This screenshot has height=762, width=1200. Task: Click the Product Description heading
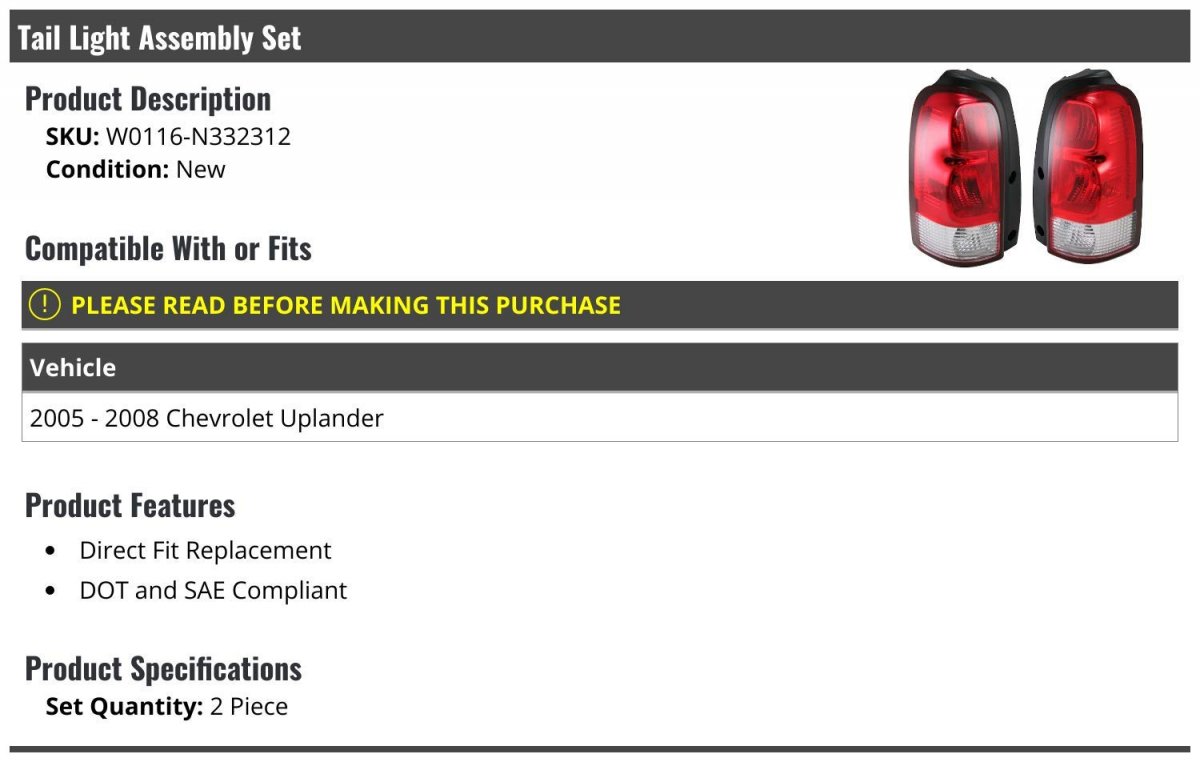pyautogui.click(x=148, y=99)
